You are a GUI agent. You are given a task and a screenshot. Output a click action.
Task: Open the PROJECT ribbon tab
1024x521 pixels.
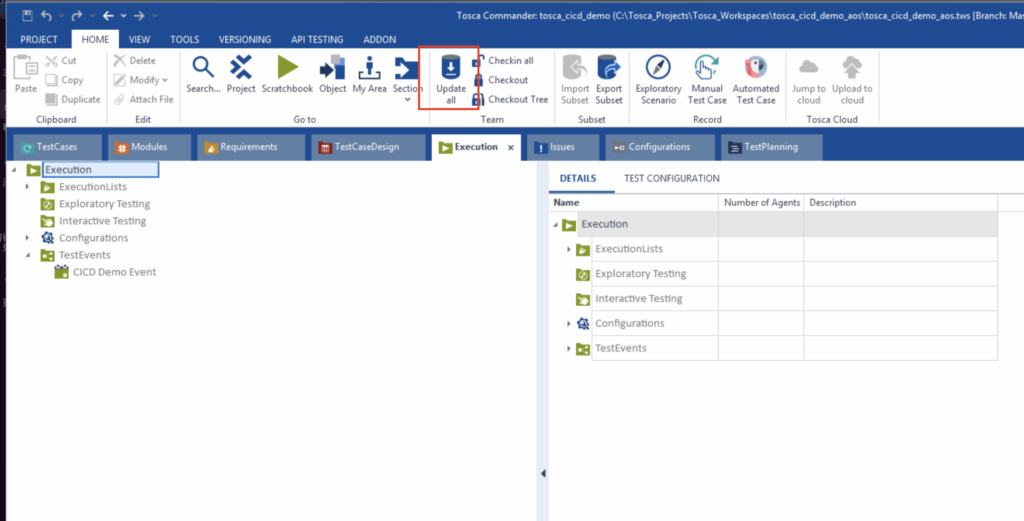pyautogui.click(x=39, y=39)
